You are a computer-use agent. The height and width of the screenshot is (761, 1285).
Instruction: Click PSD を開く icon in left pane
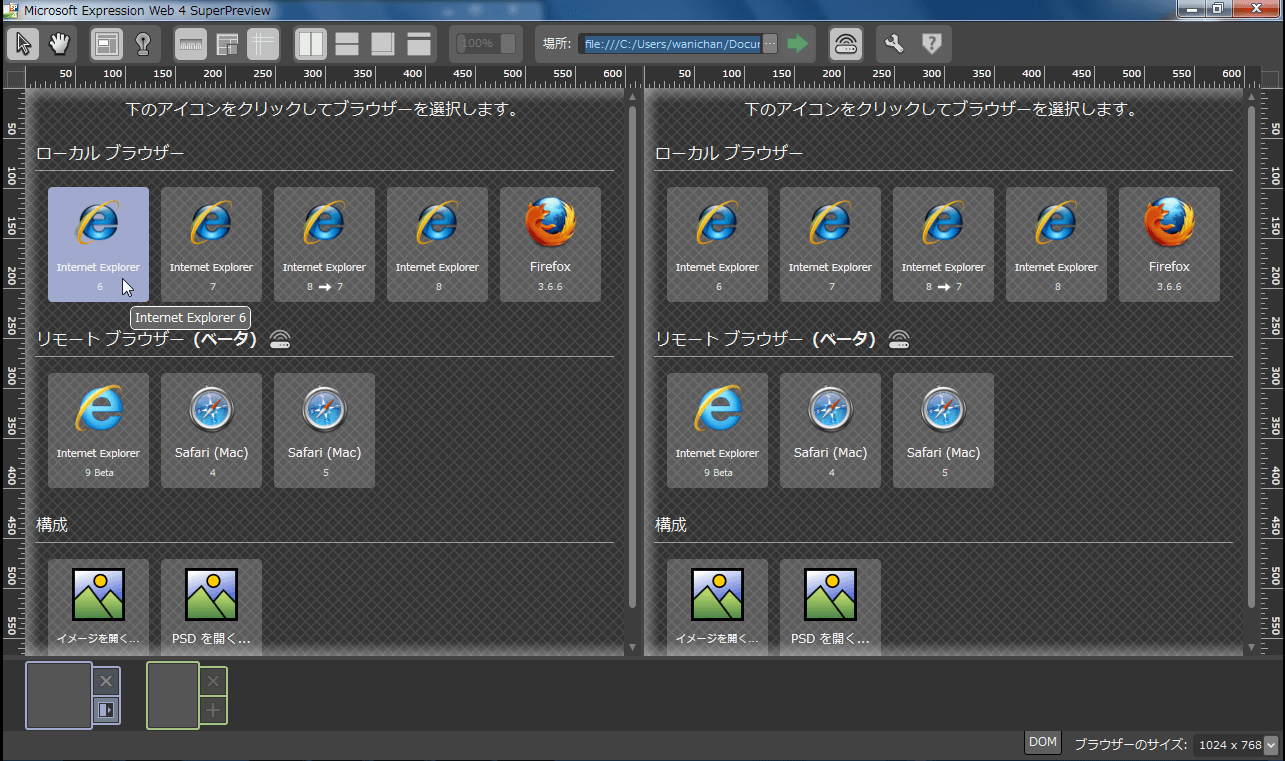point(211,607)
